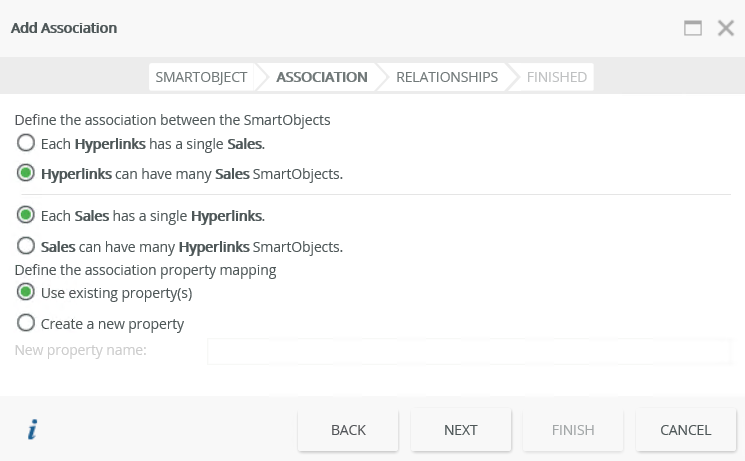Click the FINISH button
The width and height of the screenshot is (745, 461).
click(573, 430)
